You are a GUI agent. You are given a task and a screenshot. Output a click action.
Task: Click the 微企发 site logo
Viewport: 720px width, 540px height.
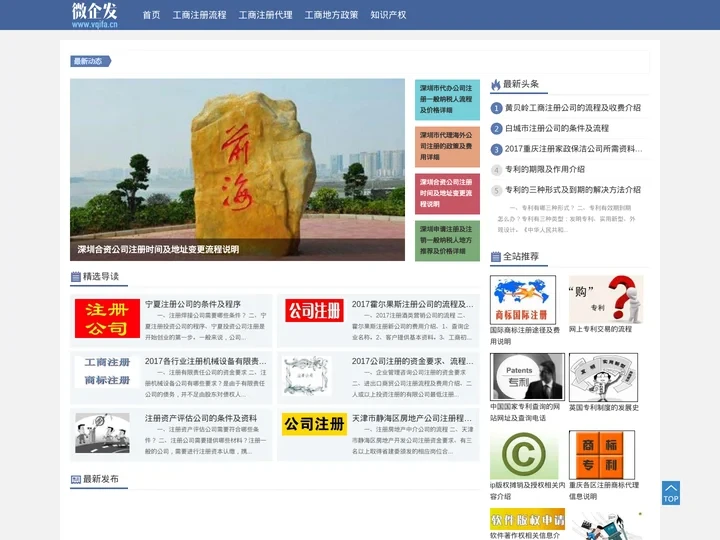[x=95, y=15]
